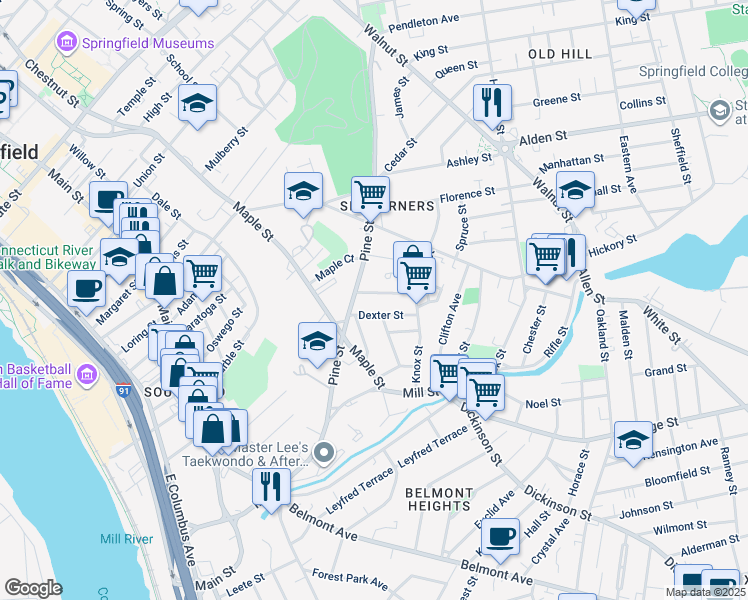748x600 pixels.
Task: Click the shopping cart marker near Oswego St
Action: [x=202, y=273]
